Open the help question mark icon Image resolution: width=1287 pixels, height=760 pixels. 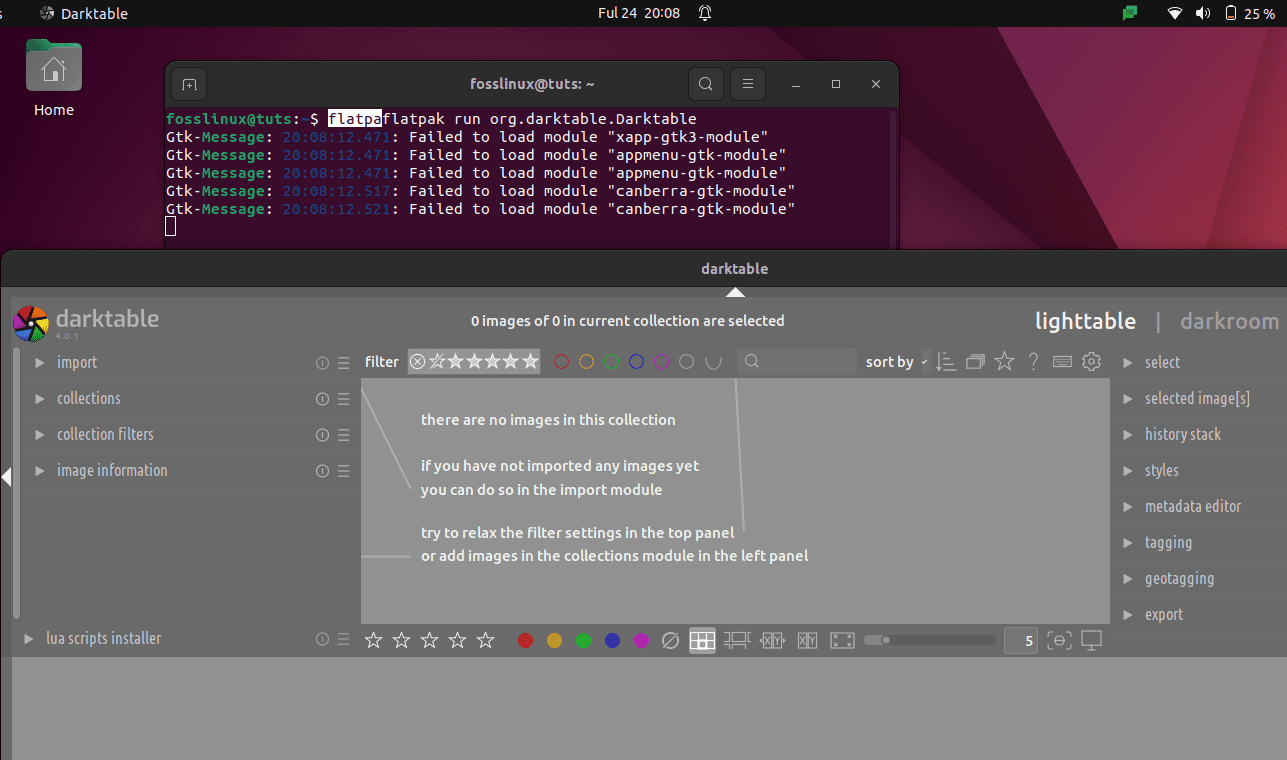tap(1033, 361)
